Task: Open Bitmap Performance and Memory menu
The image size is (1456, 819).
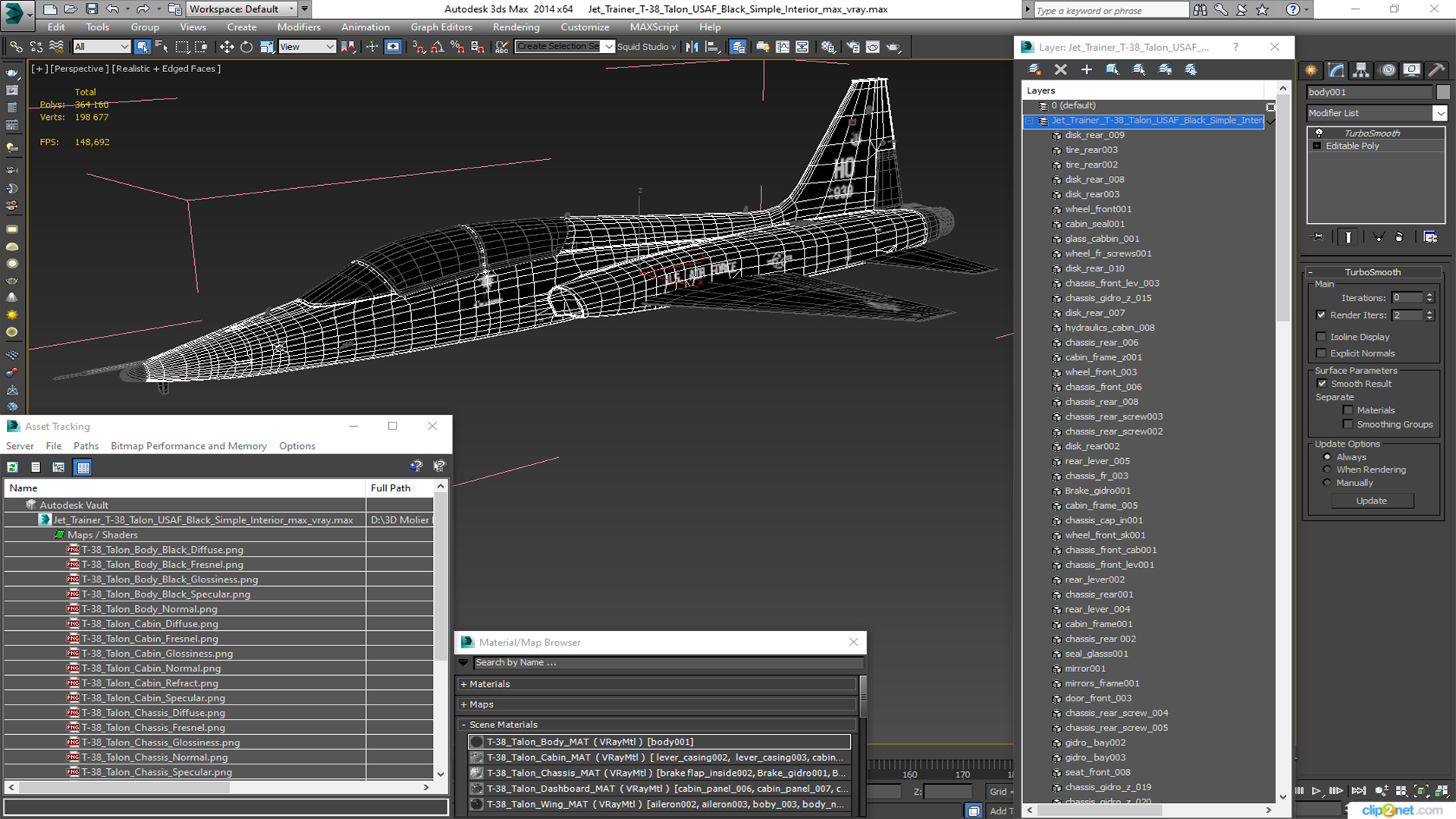Action: tap(189, 446)
